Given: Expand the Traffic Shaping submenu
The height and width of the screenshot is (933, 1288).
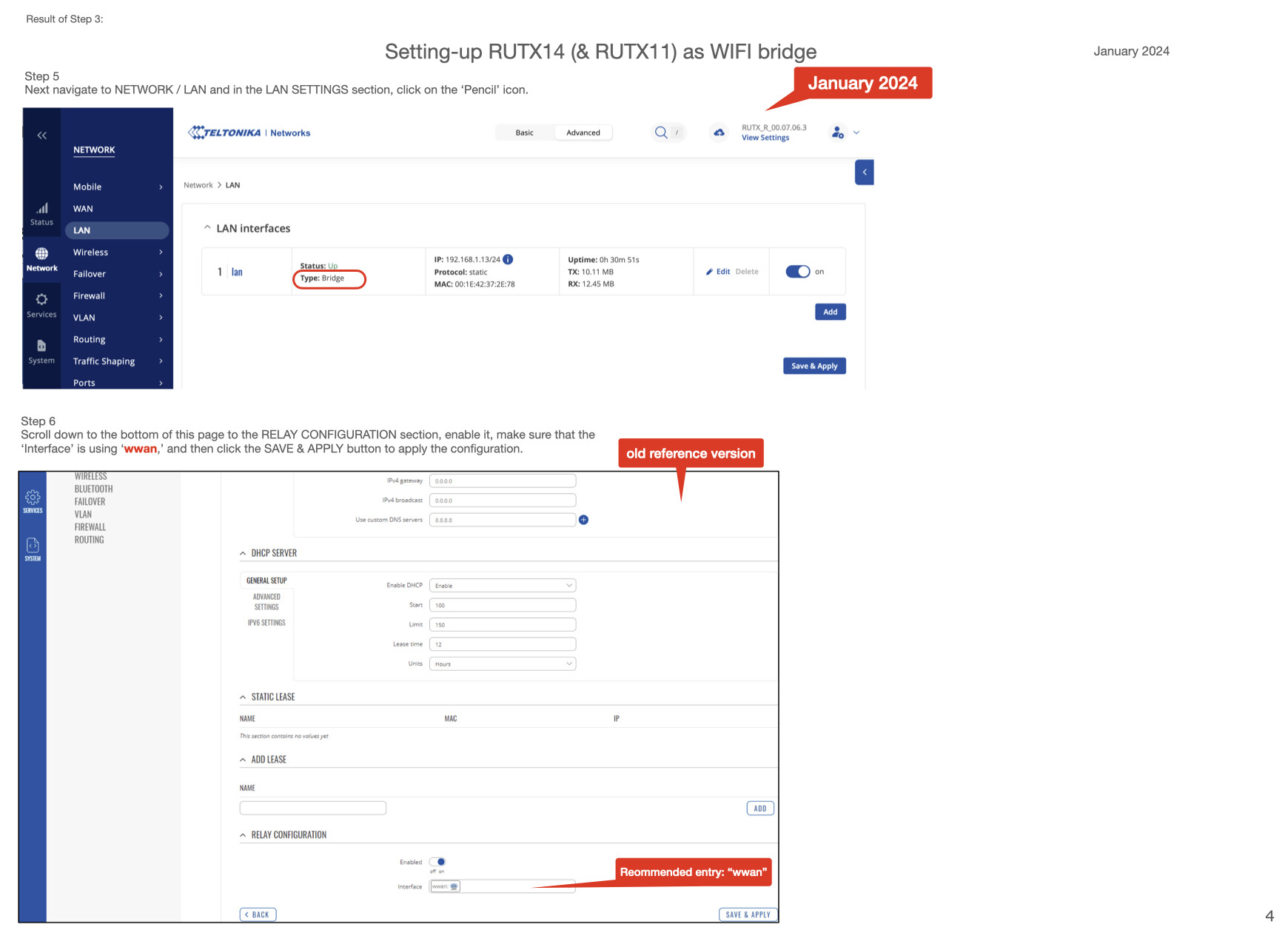Looking at the screenshot, I should (118, 361).
